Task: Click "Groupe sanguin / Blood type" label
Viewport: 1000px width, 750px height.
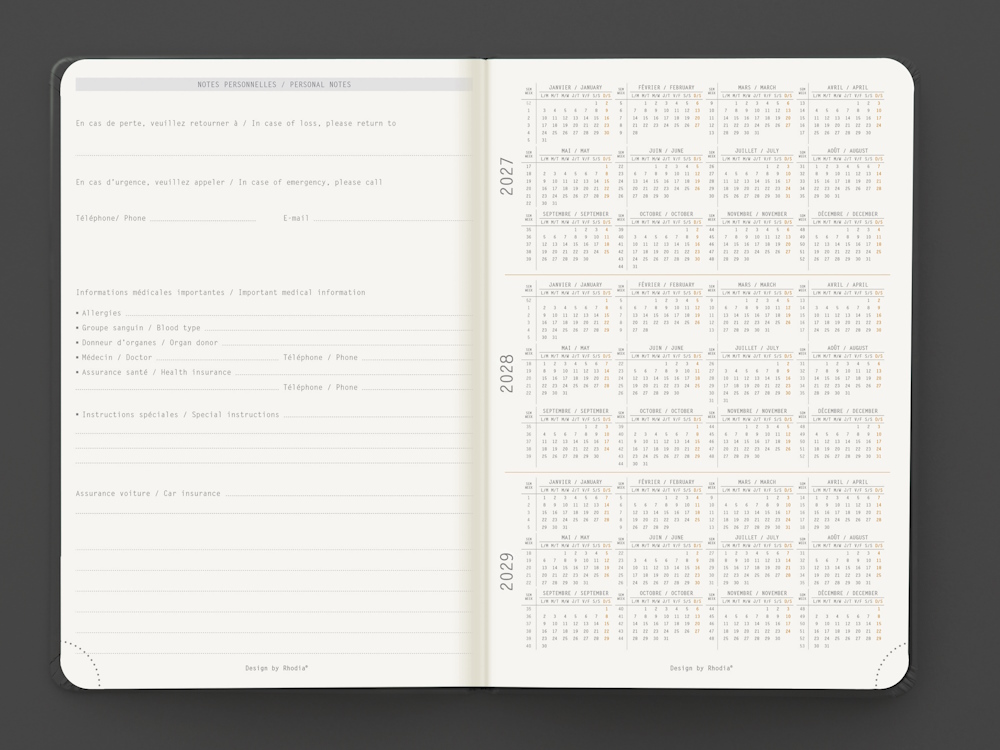Action: click(x=141, y=328)
